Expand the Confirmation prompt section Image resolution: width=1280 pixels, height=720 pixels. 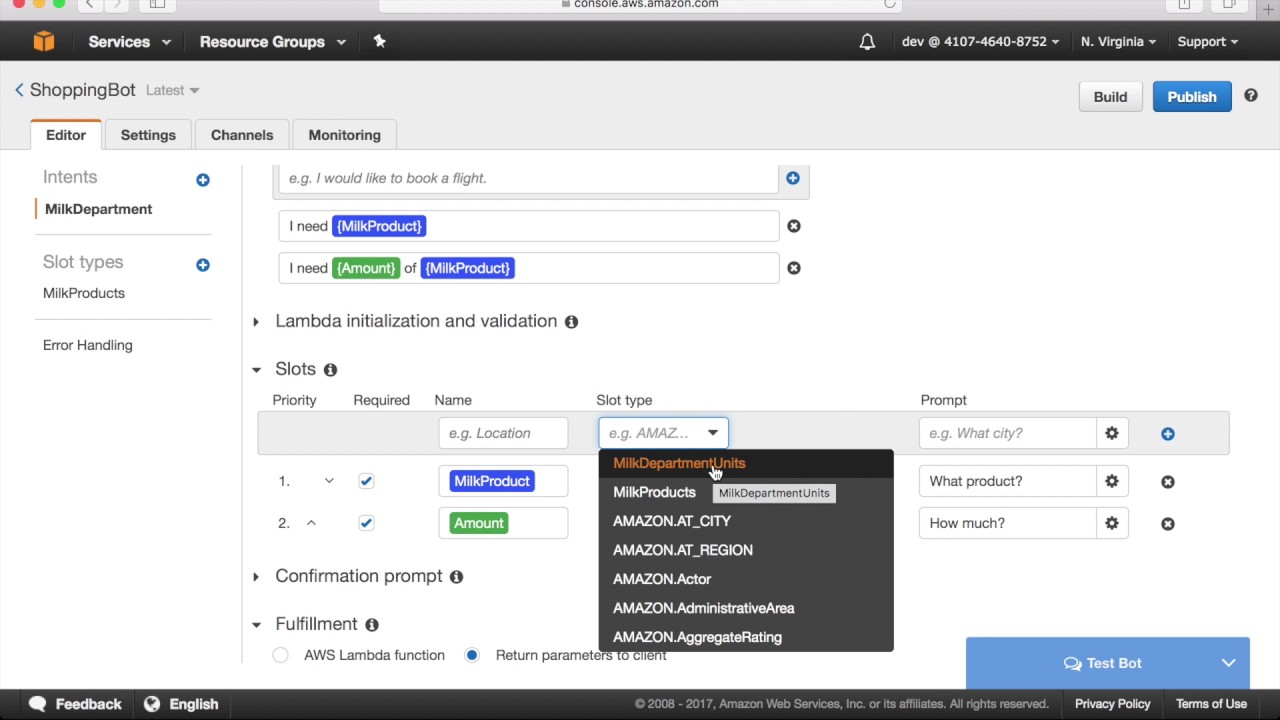pyautogui.click(x=256, y=576)
